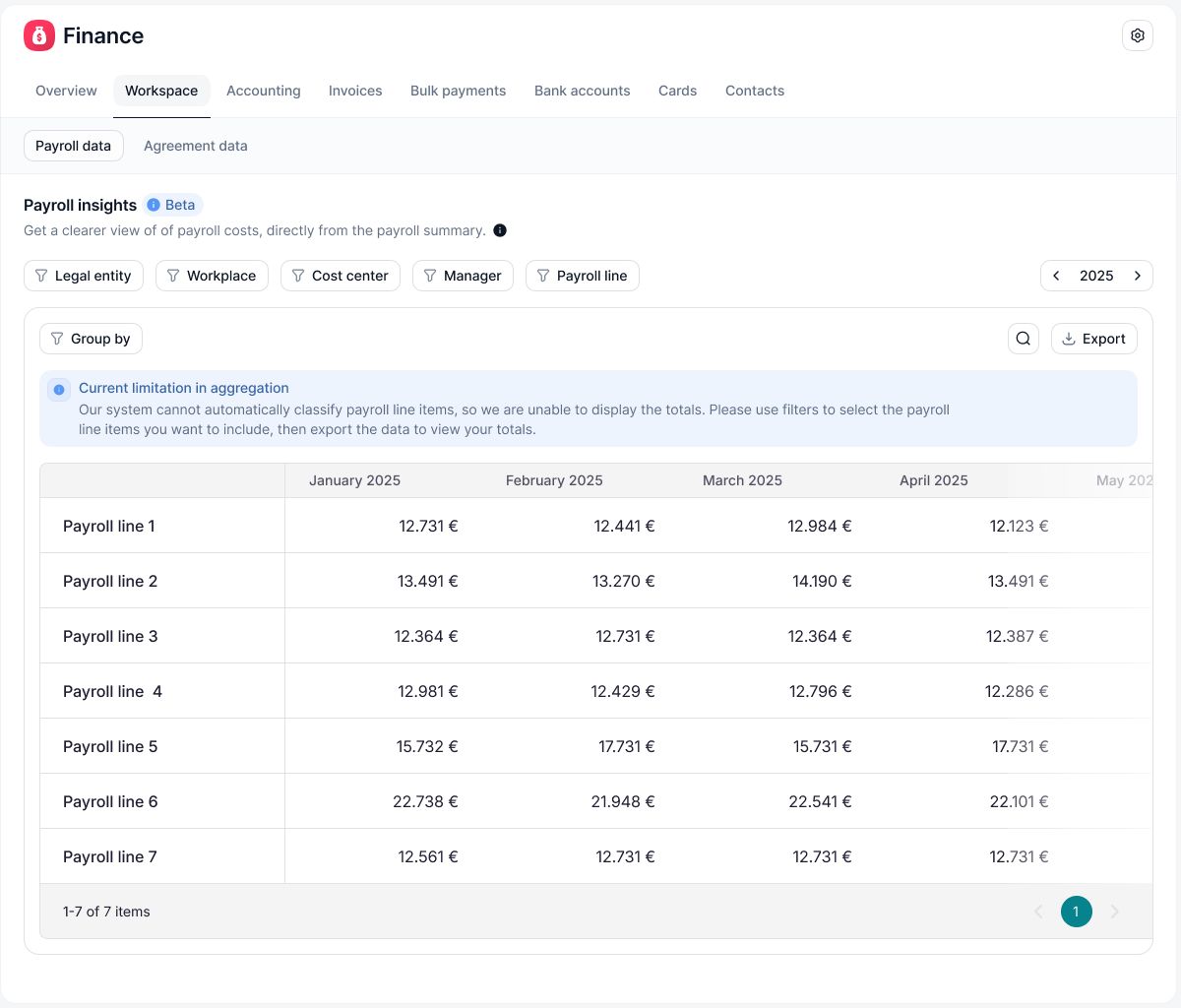Open the Manager filter
1181x1008 pixels.
click(x=463, y=276)
